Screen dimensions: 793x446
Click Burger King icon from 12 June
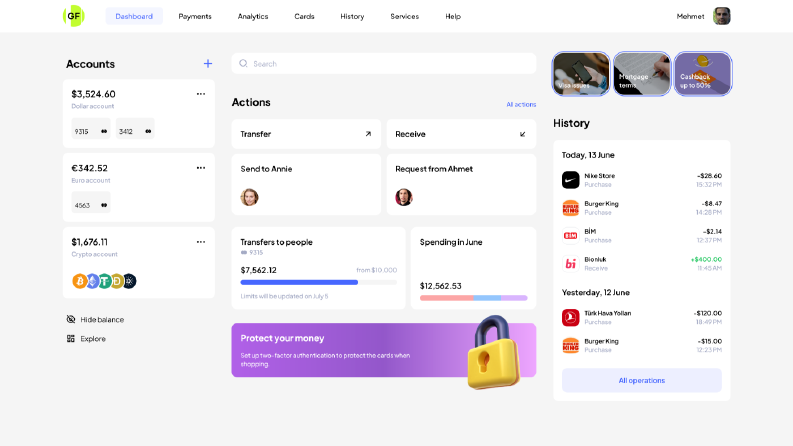(570, 345)
